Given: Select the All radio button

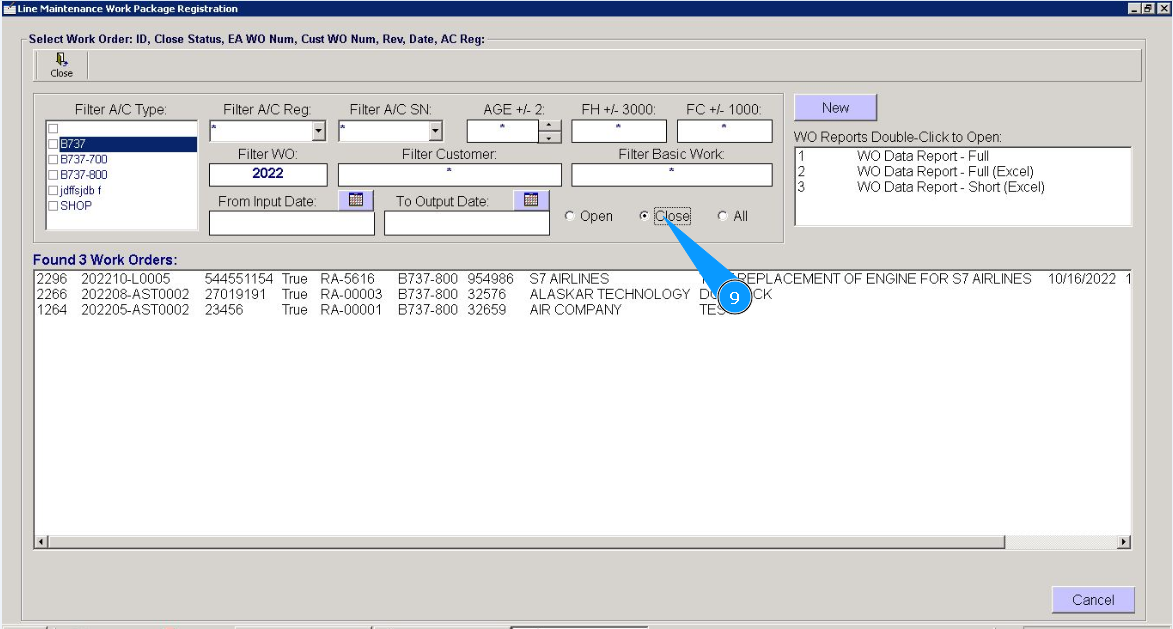Looking at the screenshot, I should tap(722, 215).
